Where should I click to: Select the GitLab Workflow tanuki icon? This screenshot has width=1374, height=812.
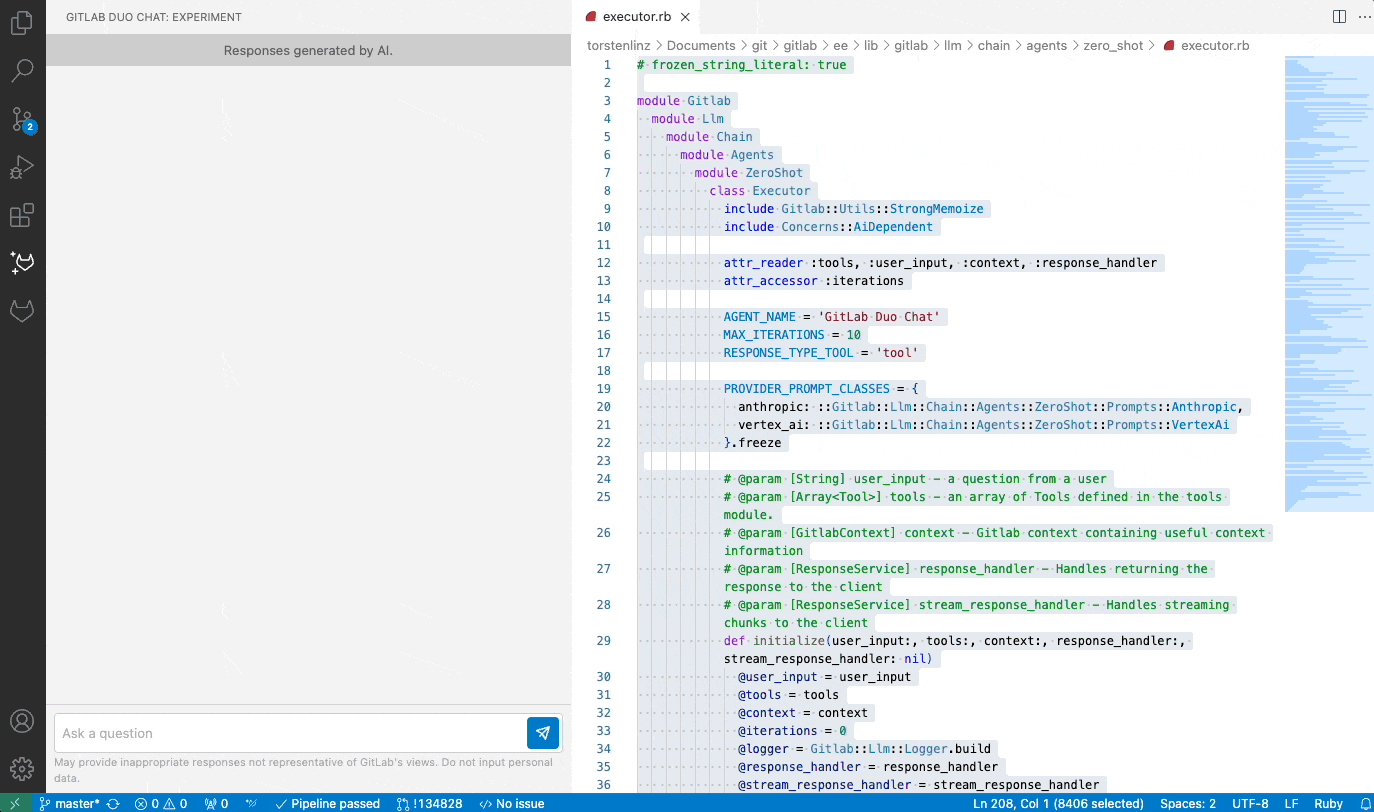pos(22,311)
